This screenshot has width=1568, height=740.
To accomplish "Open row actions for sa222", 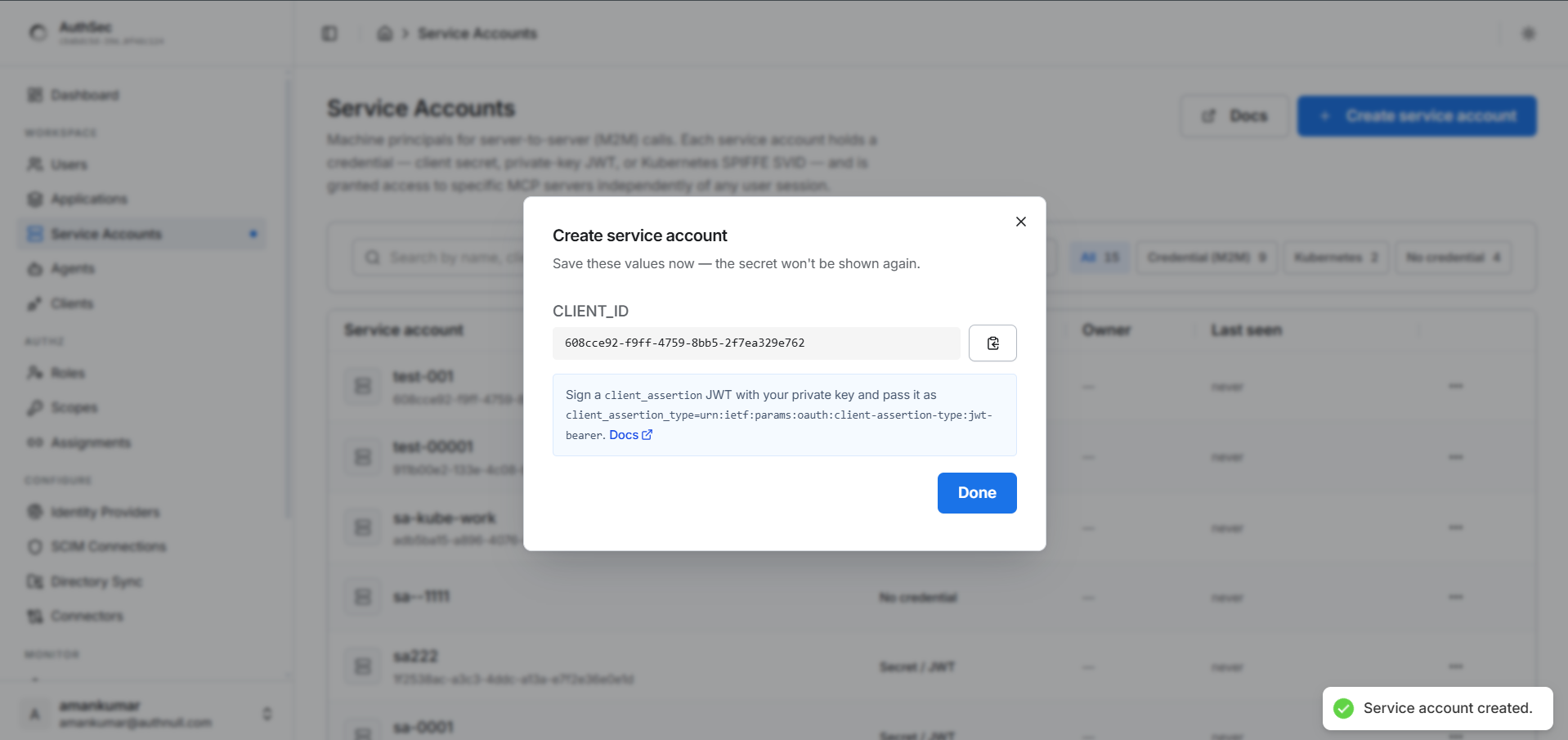I will pos(1455,666).
